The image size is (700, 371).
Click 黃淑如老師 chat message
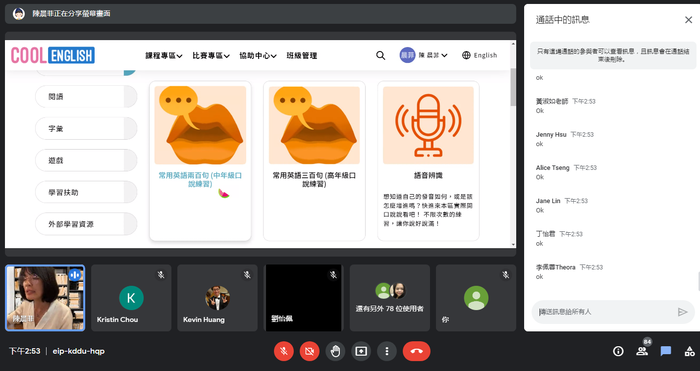point(566,106)
